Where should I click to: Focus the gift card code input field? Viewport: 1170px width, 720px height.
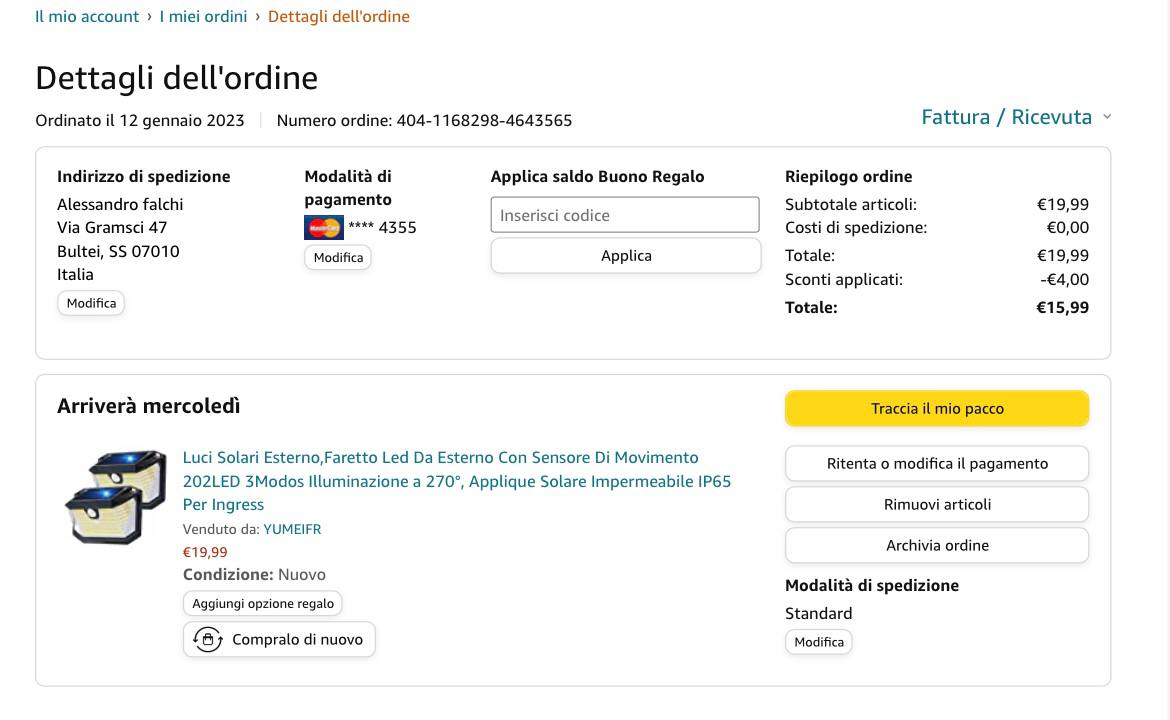pos(625,215)
